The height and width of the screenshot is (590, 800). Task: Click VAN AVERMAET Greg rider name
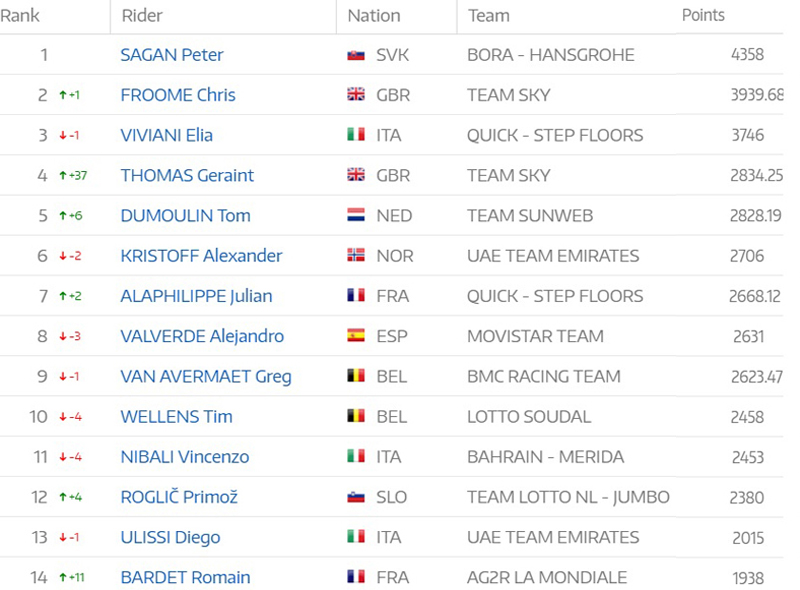(x=206, y=377)
